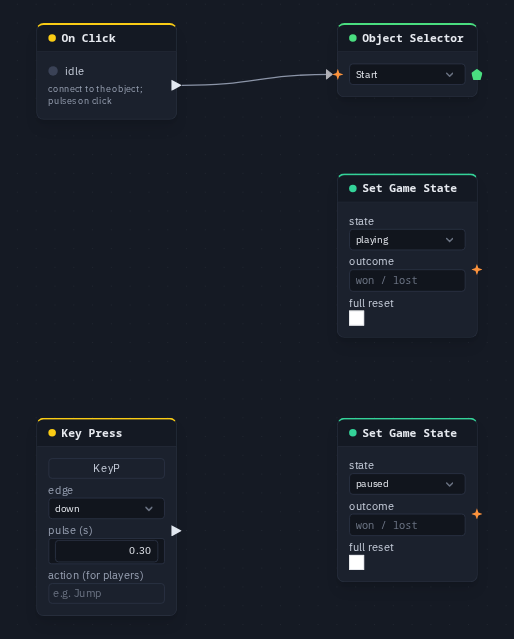Click the green dot on the Object Selector header
Screen dimensions: 514x639
pos(353,38)
